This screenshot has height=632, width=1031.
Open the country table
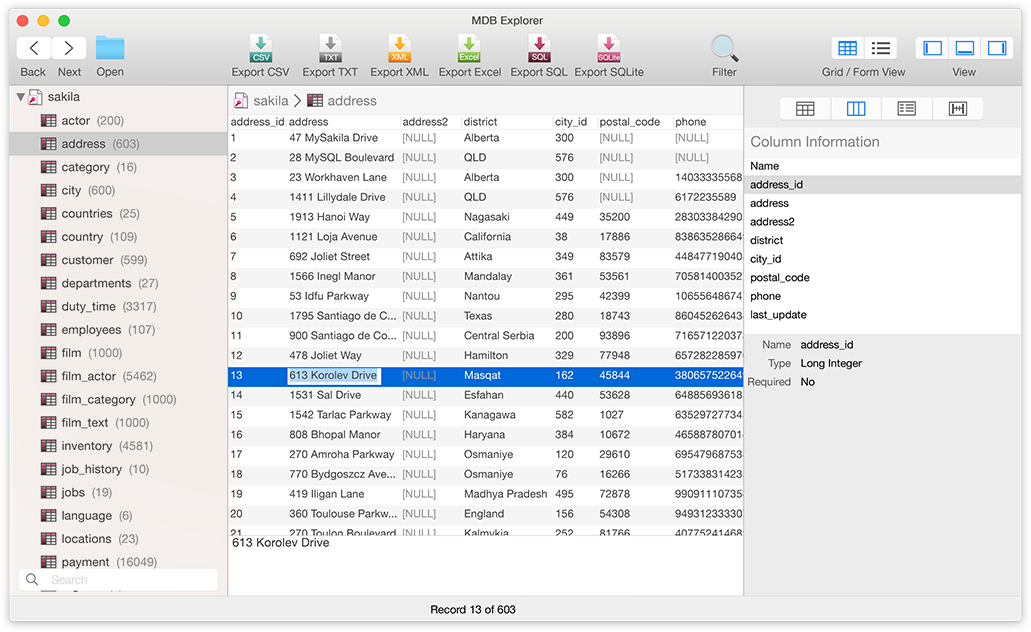tap(118, 237)
